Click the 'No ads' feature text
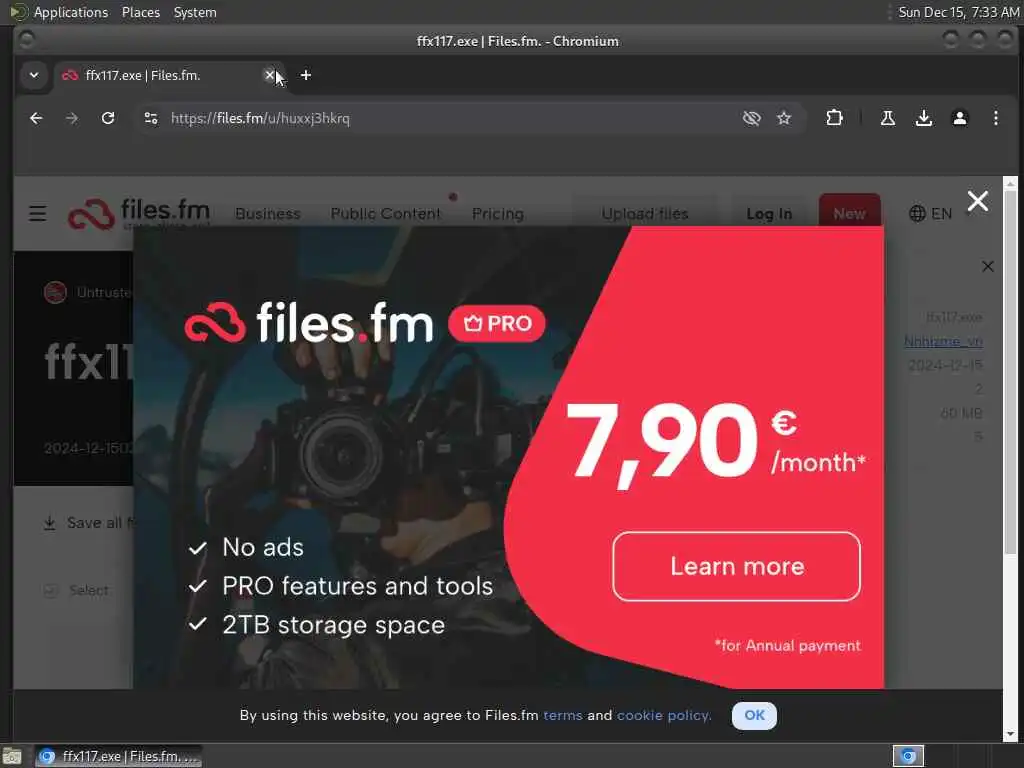 pos(263,547)
